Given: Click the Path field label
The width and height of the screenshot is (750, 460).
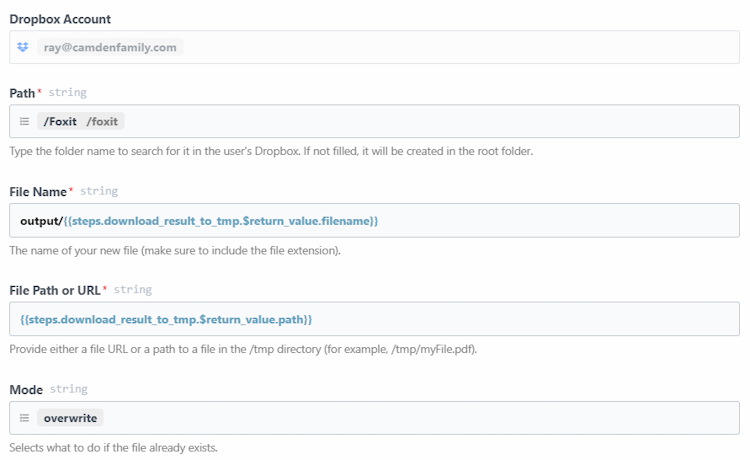Looking at the screenshot, I should click(x=22, y=92).
